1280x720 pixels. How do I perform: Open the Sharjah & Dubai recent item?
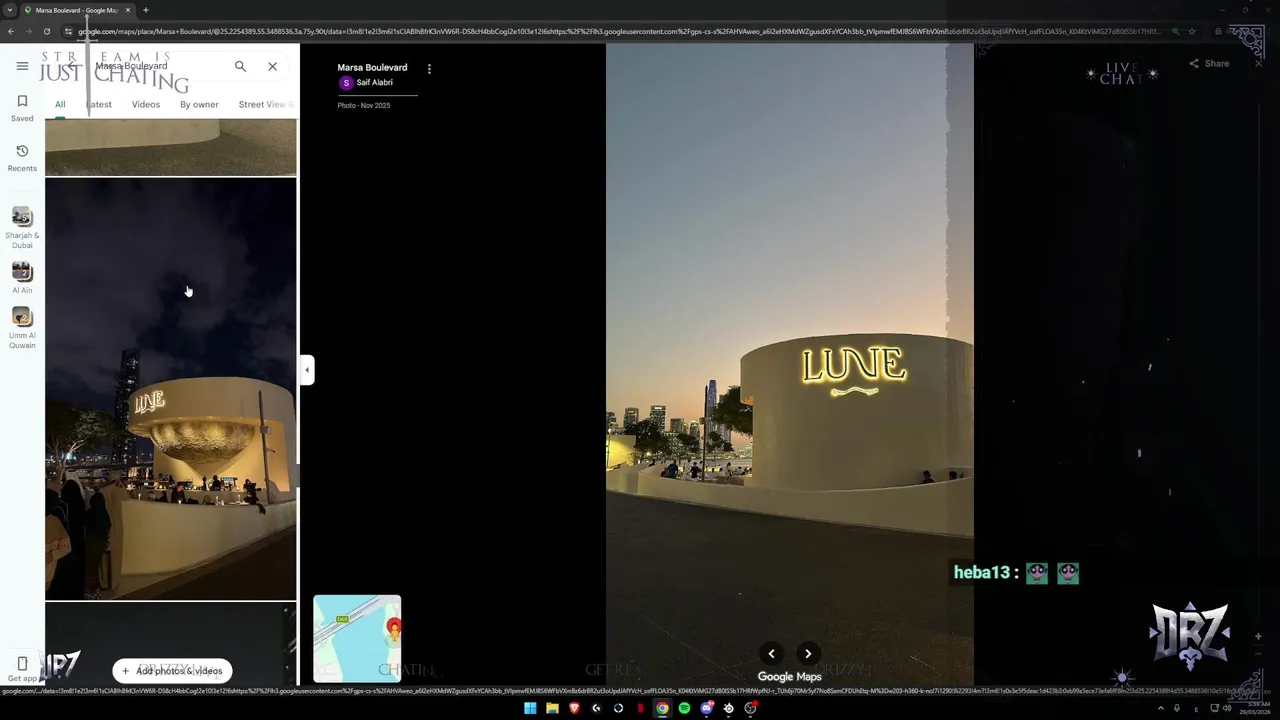pos(22,228)
